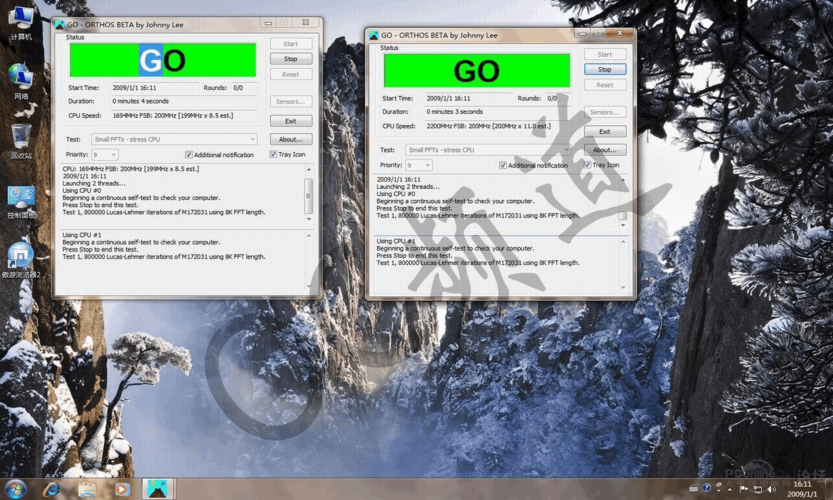Click the green GO status in right window
The image size is (833, 500).
pyautogui.click(x=477, y=71)
